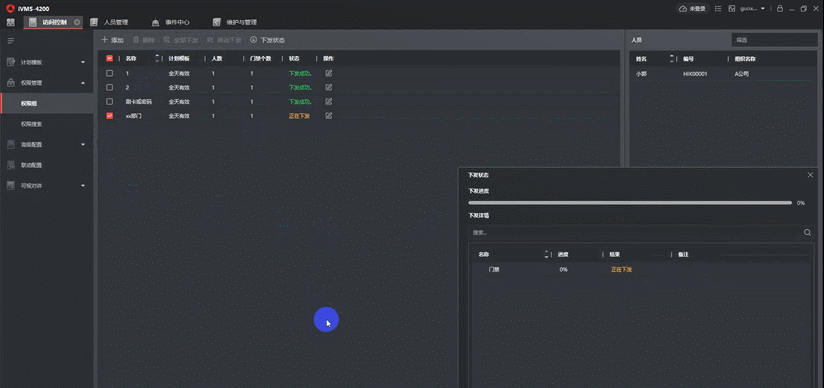Open the task list icon in title bar
The height and width of the screenshot is (388, 824).
[x=718, y=8]
